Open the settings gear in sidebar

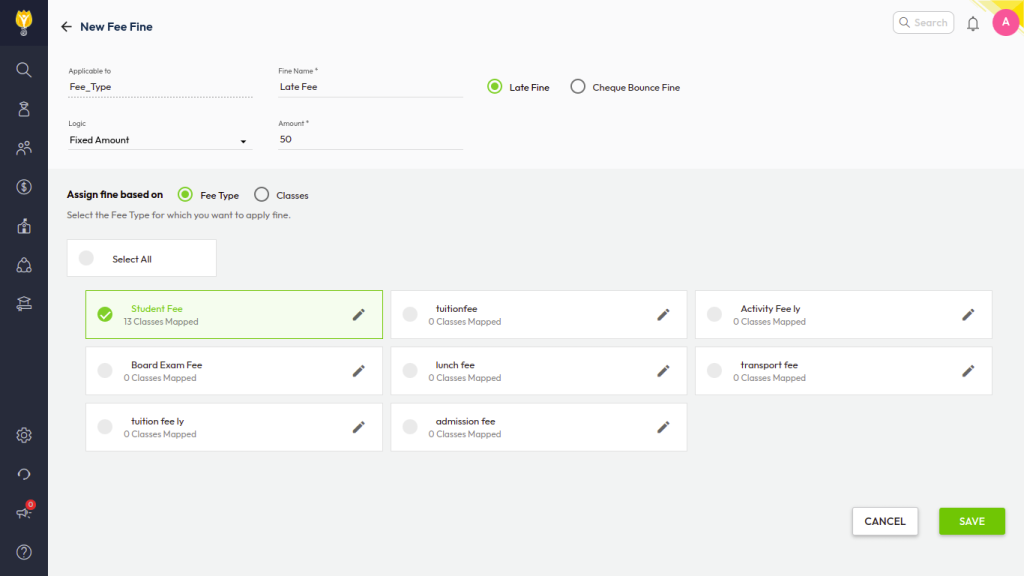point(24,435)
